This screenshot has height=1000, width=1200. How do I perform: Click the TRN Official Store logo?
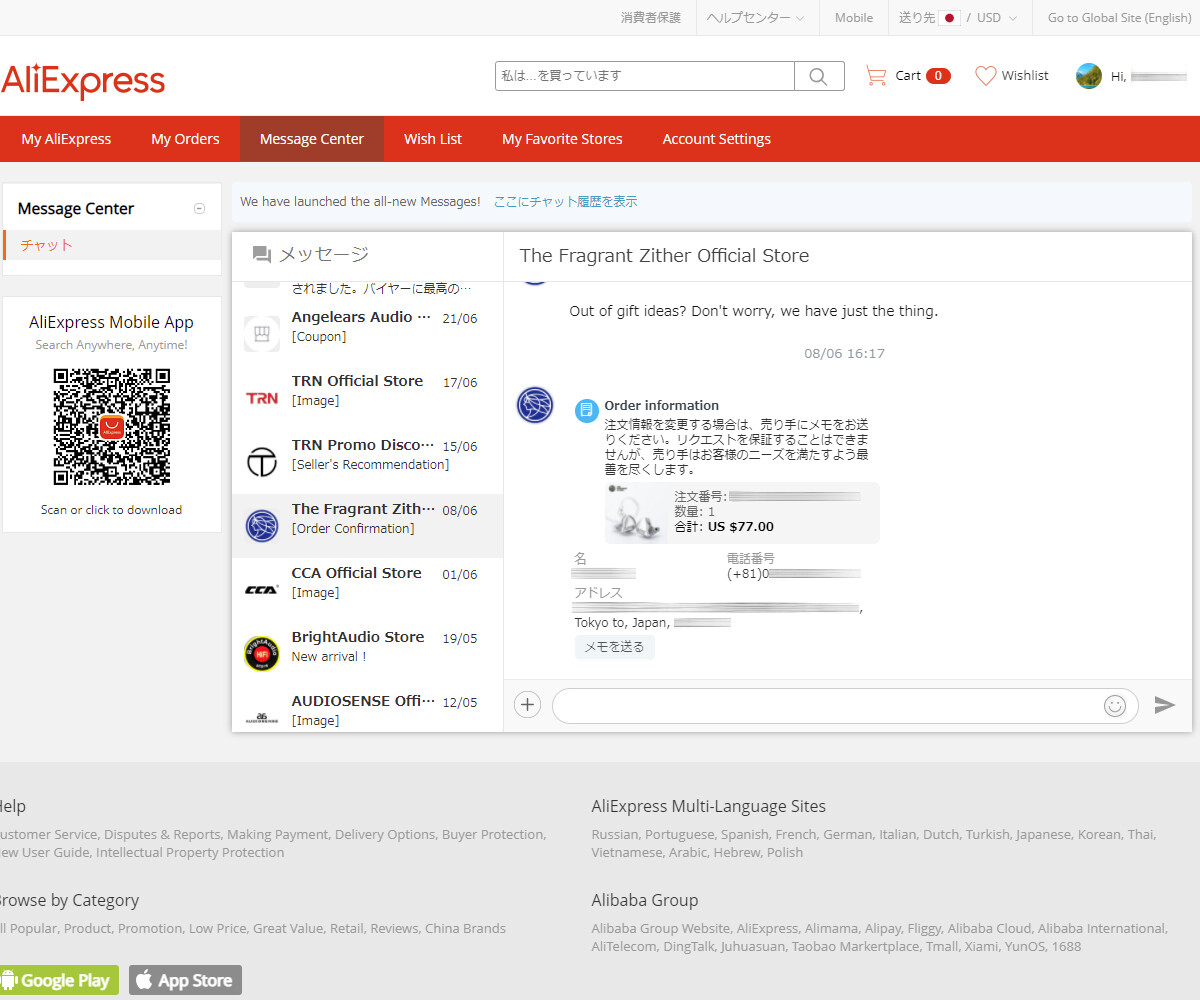[262, 398]
